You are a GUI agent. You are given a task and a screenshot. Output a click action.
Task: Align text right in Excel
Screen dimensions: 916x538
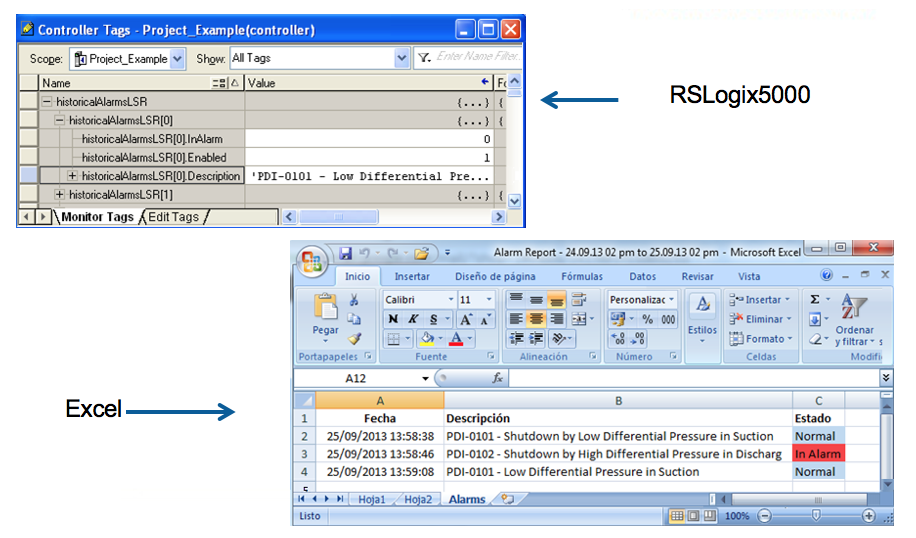coord(556,319)
